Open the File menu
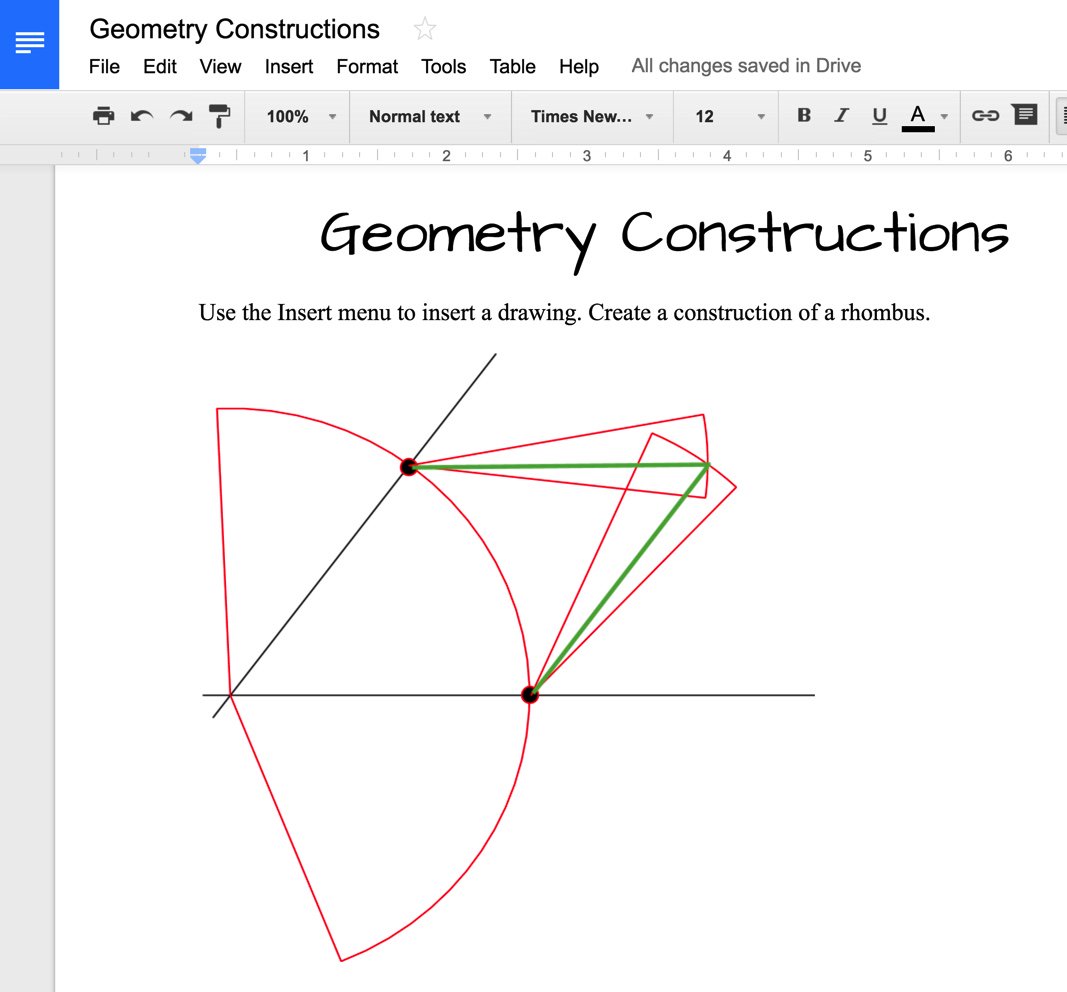The width and height of the screenshot is (1067, 992). 104,67
